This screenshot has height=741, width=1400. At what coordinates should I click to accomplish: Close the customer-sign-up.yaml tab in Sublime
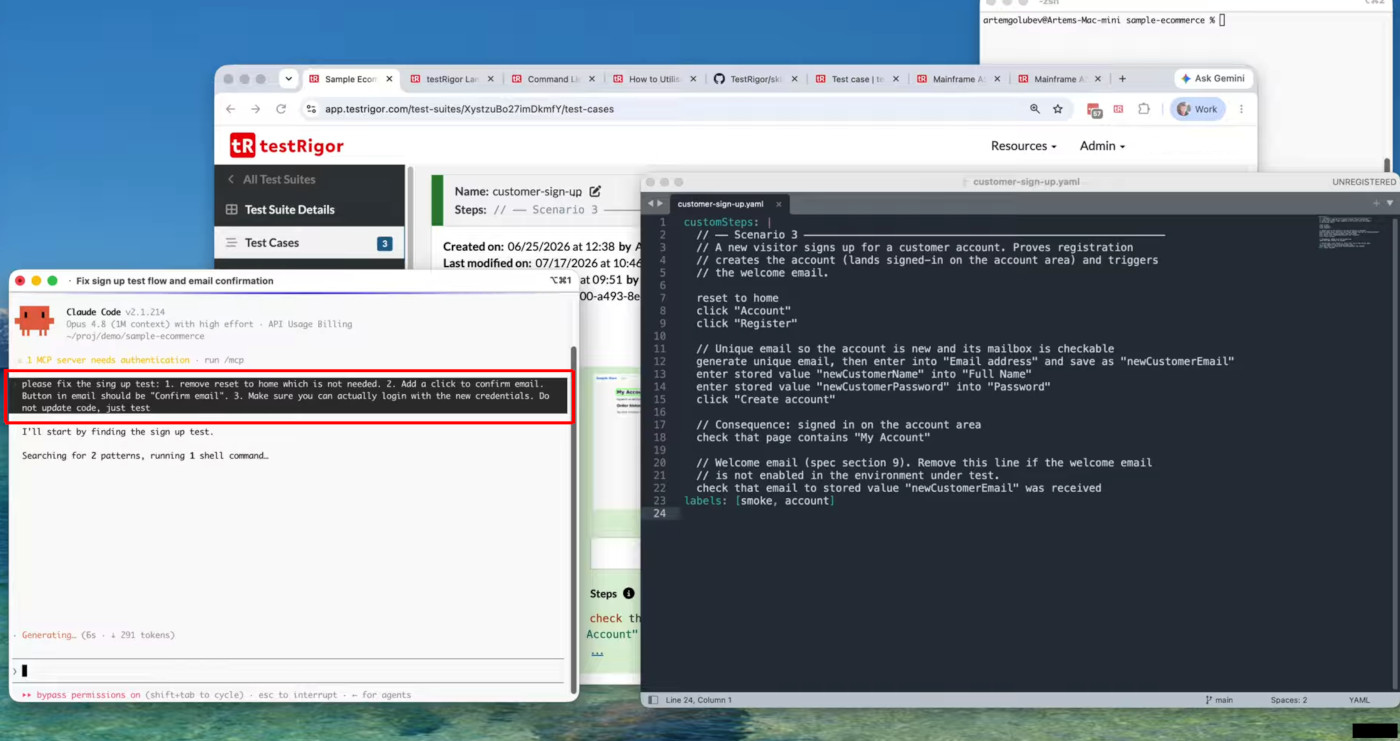tap(779, 204)
